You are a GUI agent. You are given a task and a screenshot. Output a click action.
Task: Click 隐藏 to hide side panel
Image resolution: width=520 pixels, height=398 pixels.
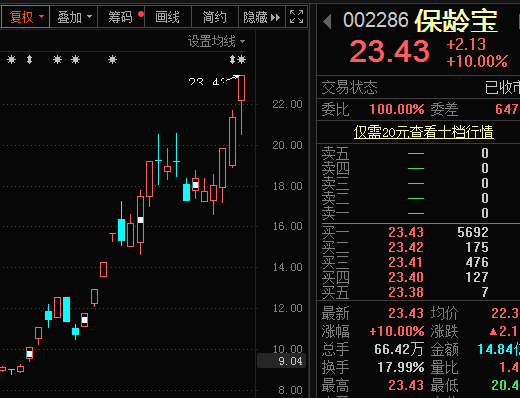tap(262, 17)
